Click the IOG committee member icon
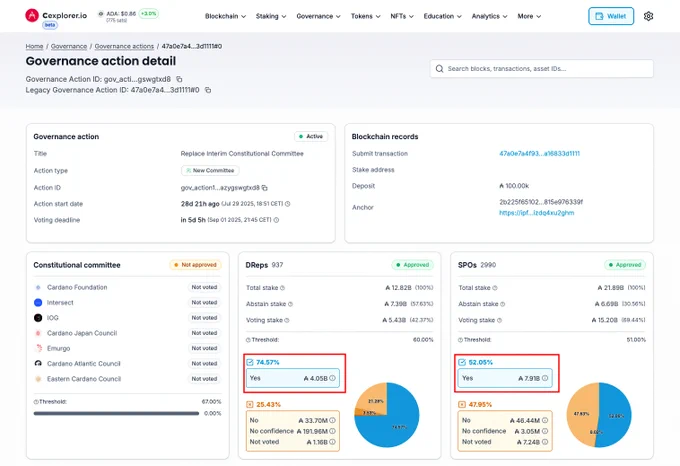This screenshot has height=466, width=680. pyautogui.click(x=38, y=318)
